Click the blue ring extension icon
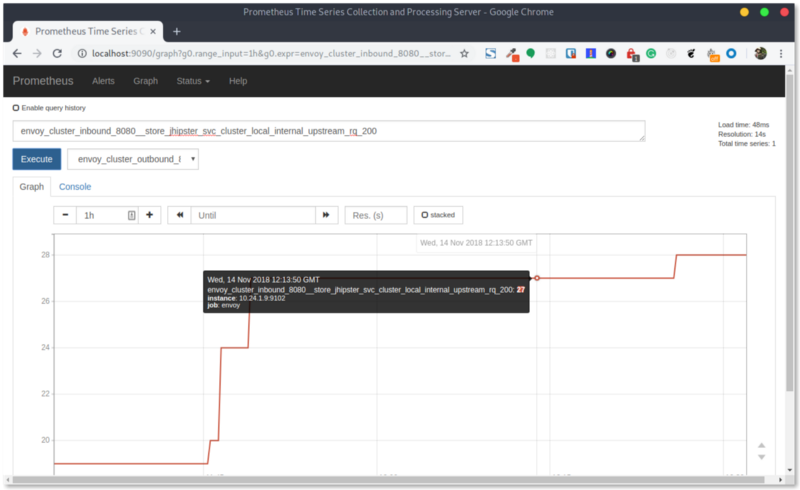 pos(731,54)
